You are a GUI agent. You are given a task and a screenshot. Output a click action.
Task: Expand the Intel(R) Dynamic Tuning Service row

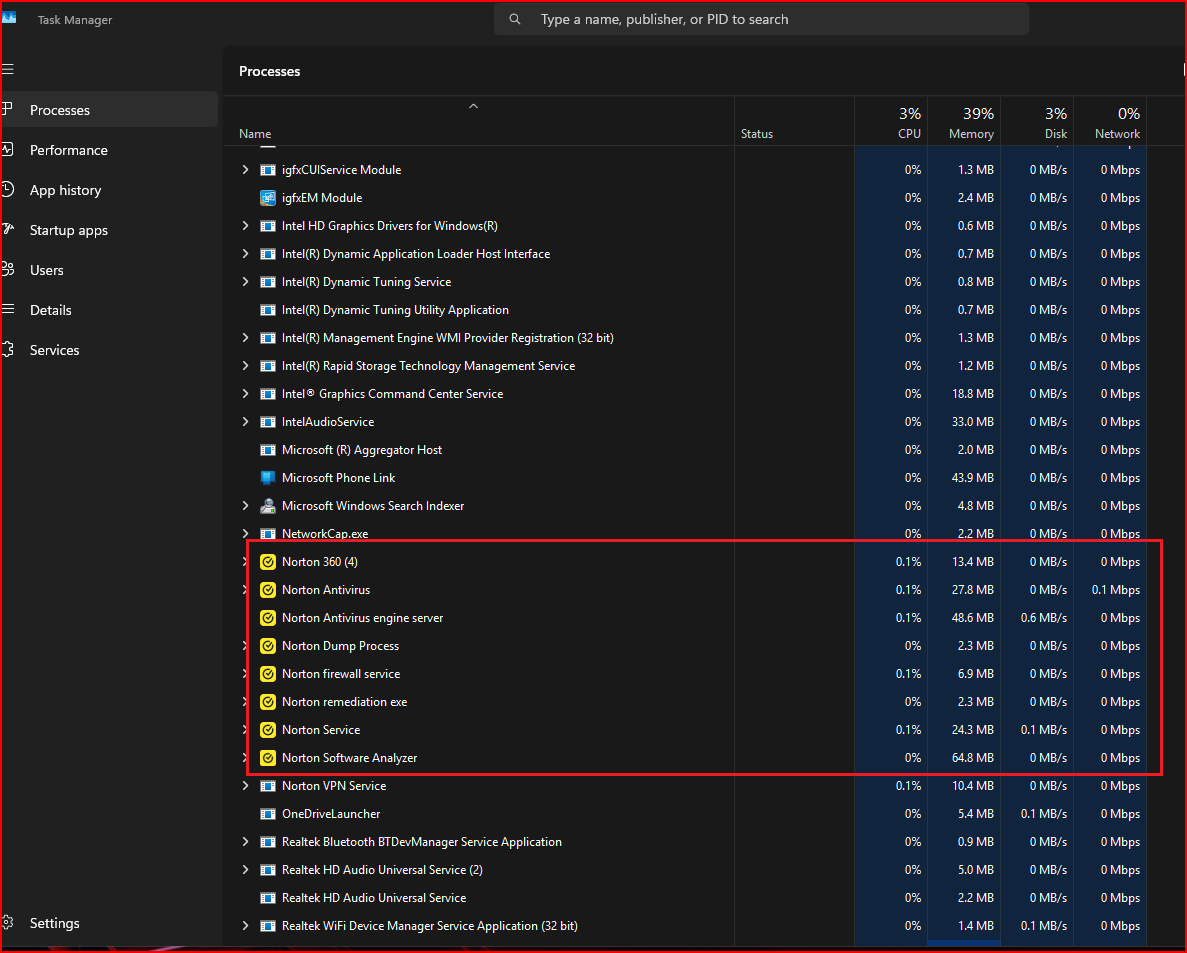coord(245,282)
